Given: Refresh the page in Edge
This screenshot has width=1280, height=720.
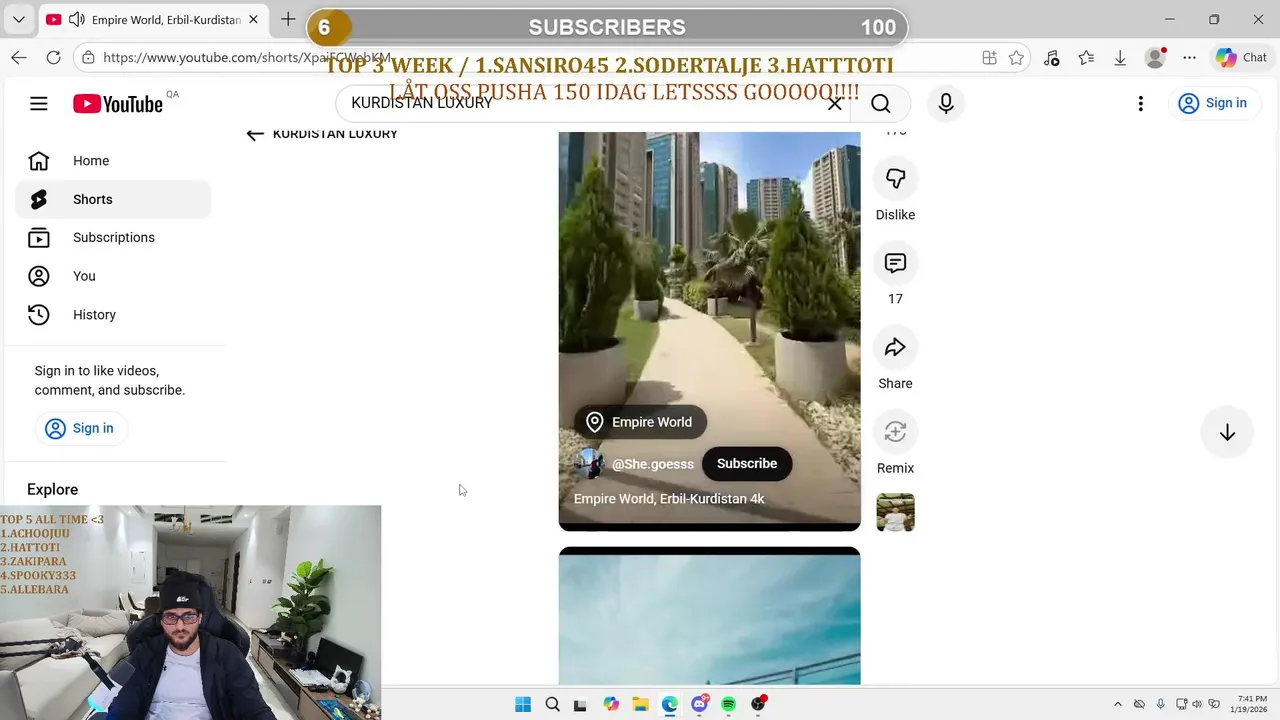Looking at the screenshot, I should (x=54, y=58).
